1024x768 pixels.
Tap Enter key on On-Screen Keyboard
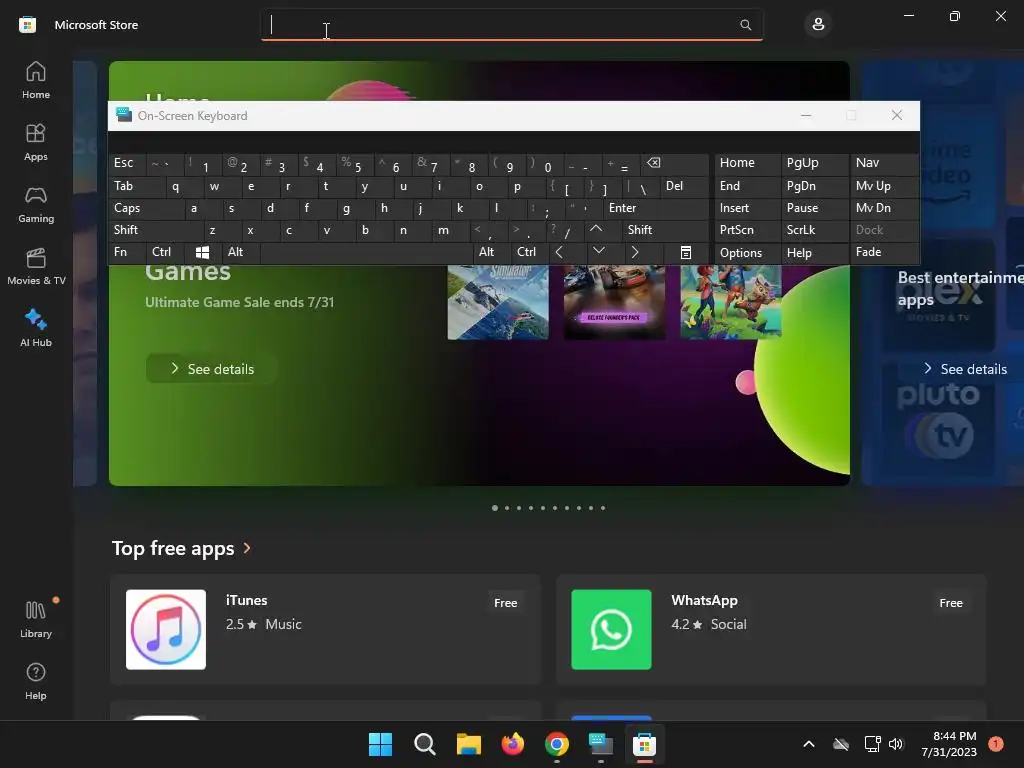pyautogui.click(x=656, y=208)
